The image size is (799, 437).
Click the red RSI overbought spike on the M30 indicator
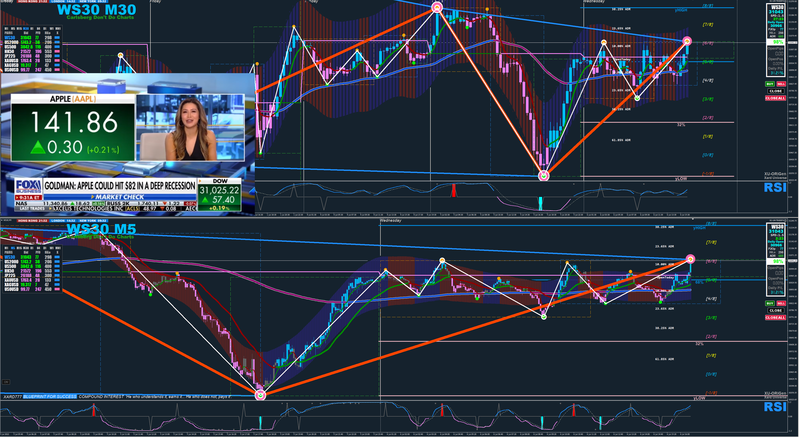(453, 191)
